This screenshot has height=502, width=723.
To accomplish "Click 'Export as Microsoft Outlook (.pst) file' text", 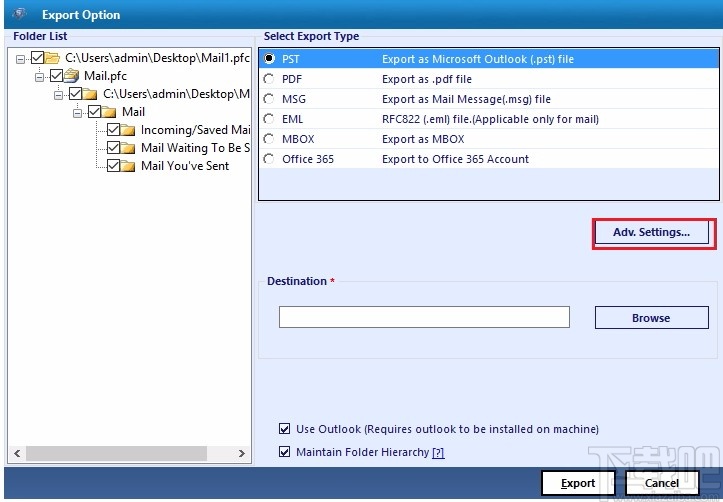I will [478, 59].
